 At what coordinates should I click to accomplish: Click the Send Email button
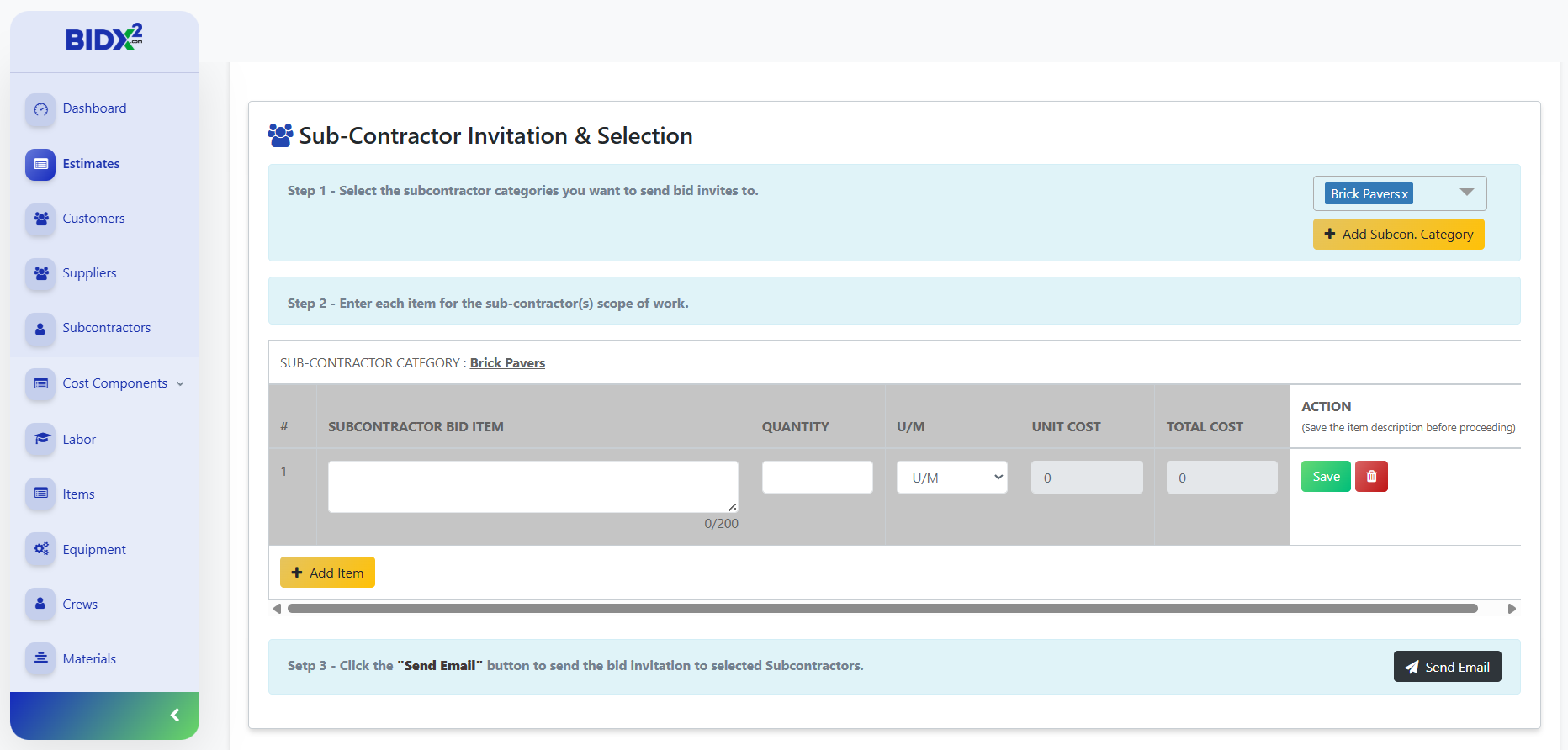pyautogui.click(x=1447, y=667)
